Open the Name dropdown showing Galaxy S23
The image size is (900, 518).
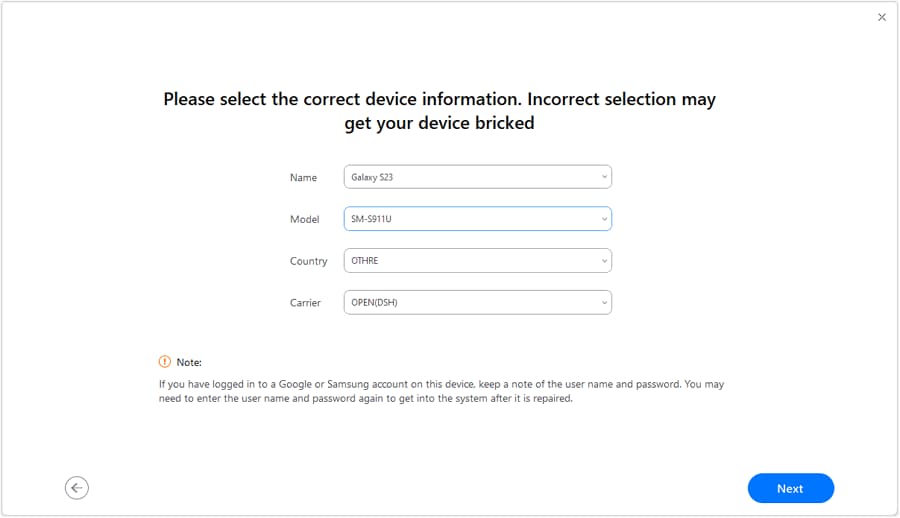click(x=478, y=177)
